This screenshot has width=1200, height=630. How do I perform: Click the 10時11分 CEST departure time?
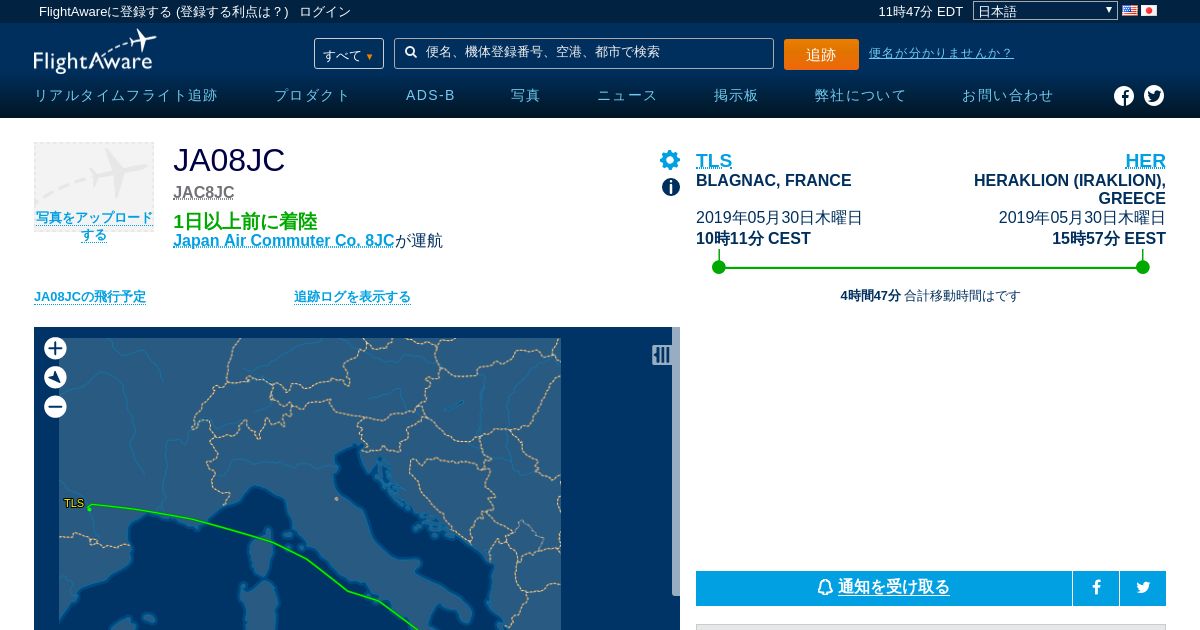pos(753,239)
